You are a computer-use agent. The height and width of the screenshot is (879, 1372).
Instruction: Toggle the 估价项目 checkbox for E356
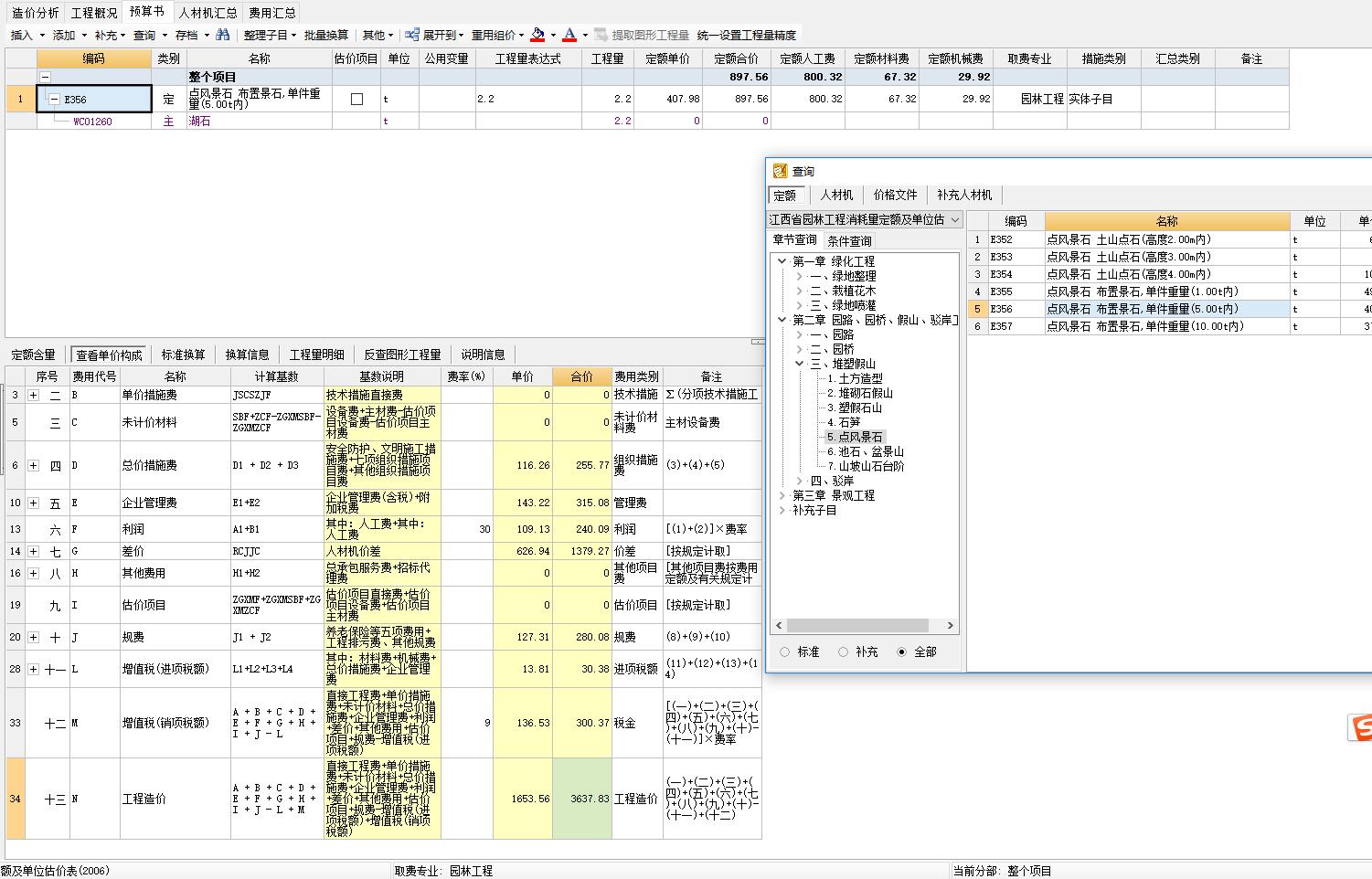[x=356, y=99]
